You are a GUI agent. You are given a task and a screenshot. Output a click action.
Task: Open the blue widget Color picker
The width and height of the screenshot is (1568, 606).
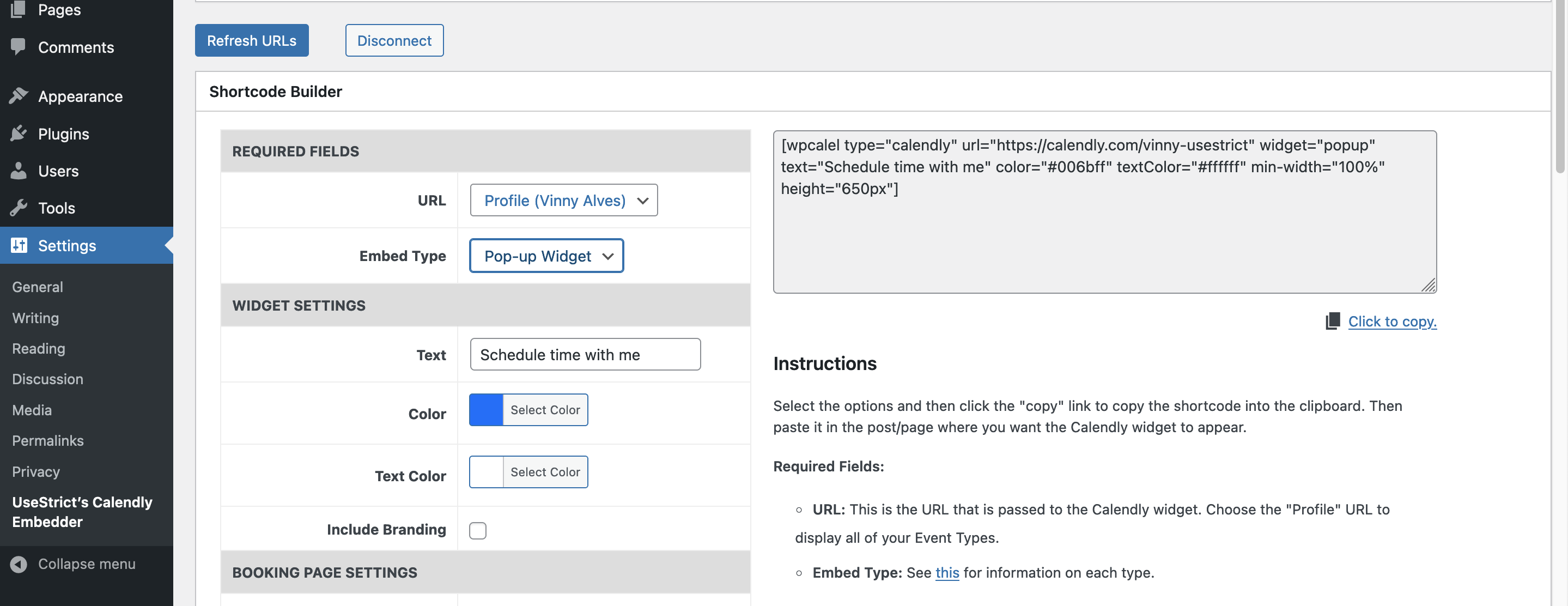coord(485,409)
